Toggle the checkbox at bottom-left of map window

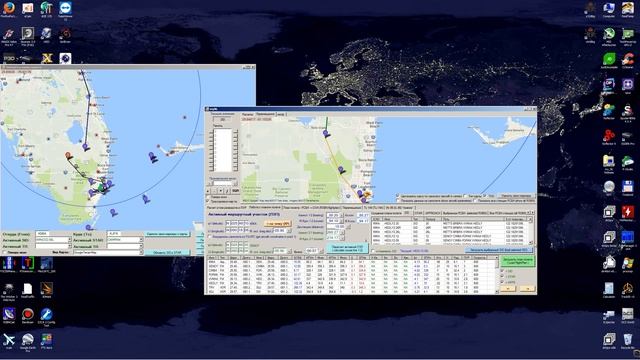(5, 252)
